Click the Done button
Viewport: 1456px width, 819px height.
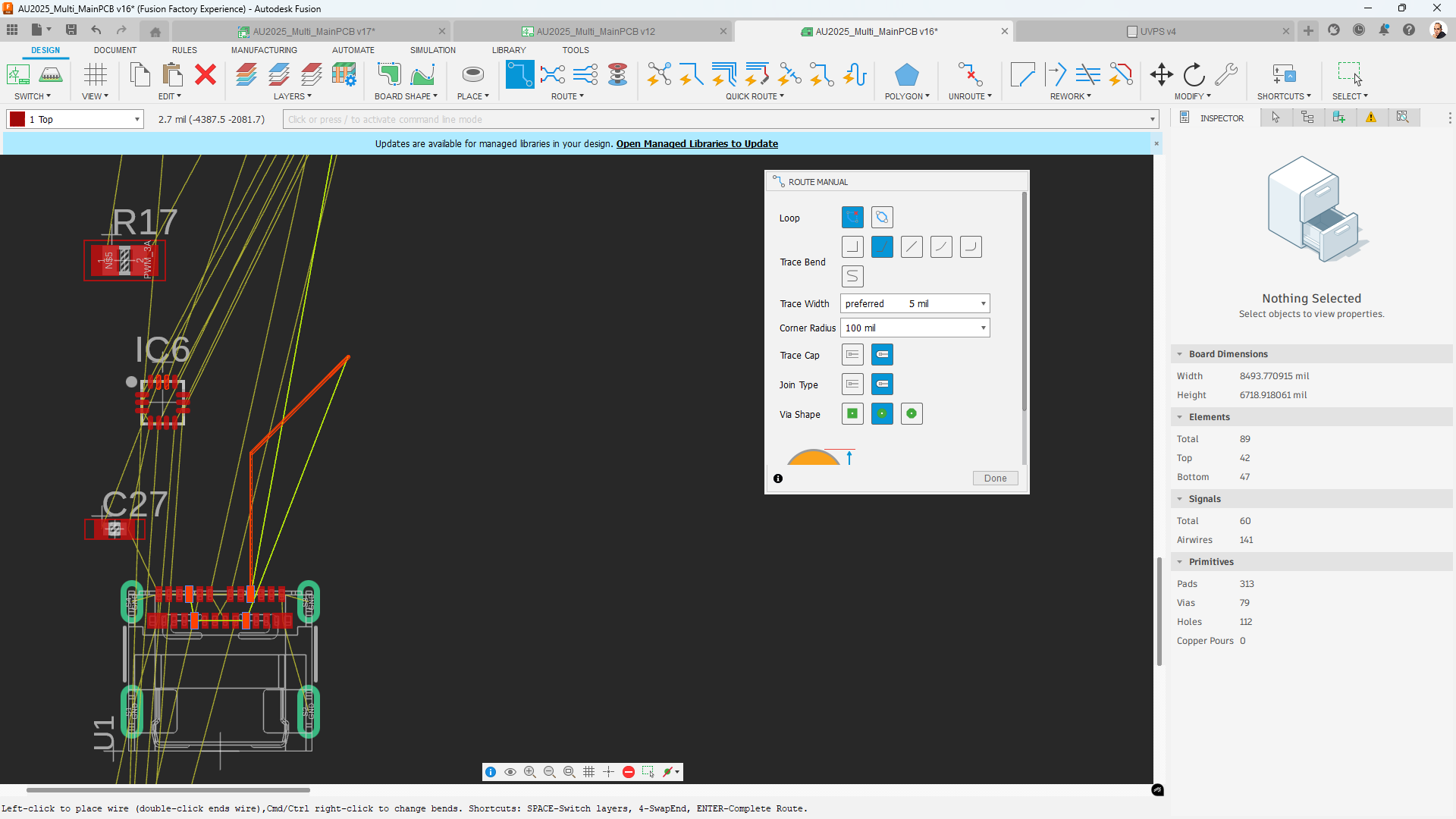pyautogui.click(x=995, y=479)
